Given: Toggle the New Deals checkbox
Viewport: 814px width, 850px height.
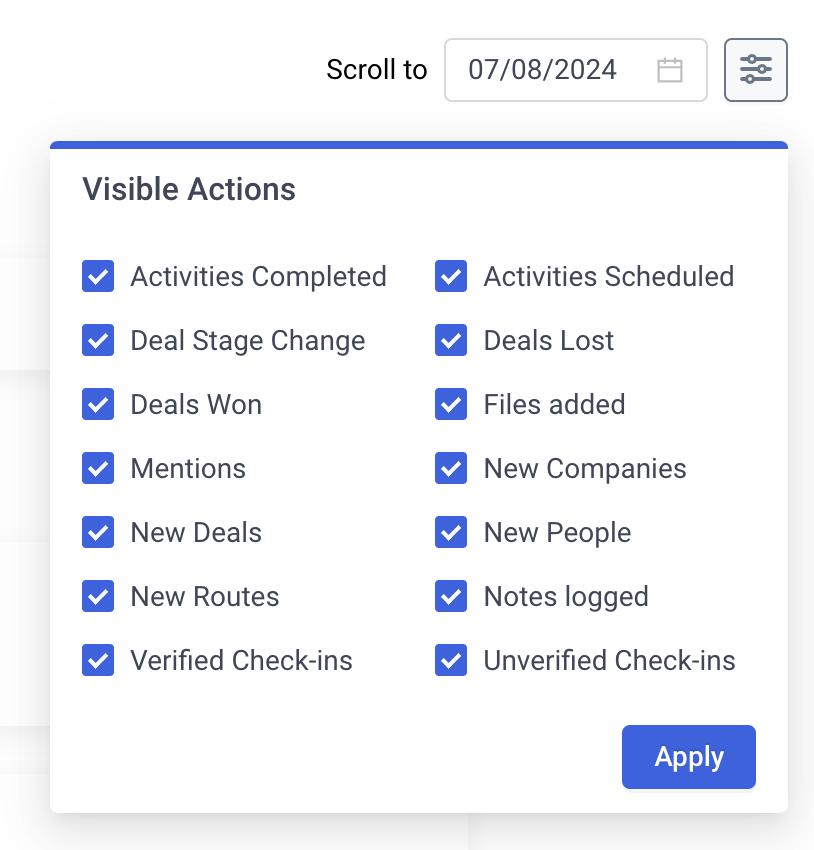Looking at the screenshot, I should tap(98, 532).
